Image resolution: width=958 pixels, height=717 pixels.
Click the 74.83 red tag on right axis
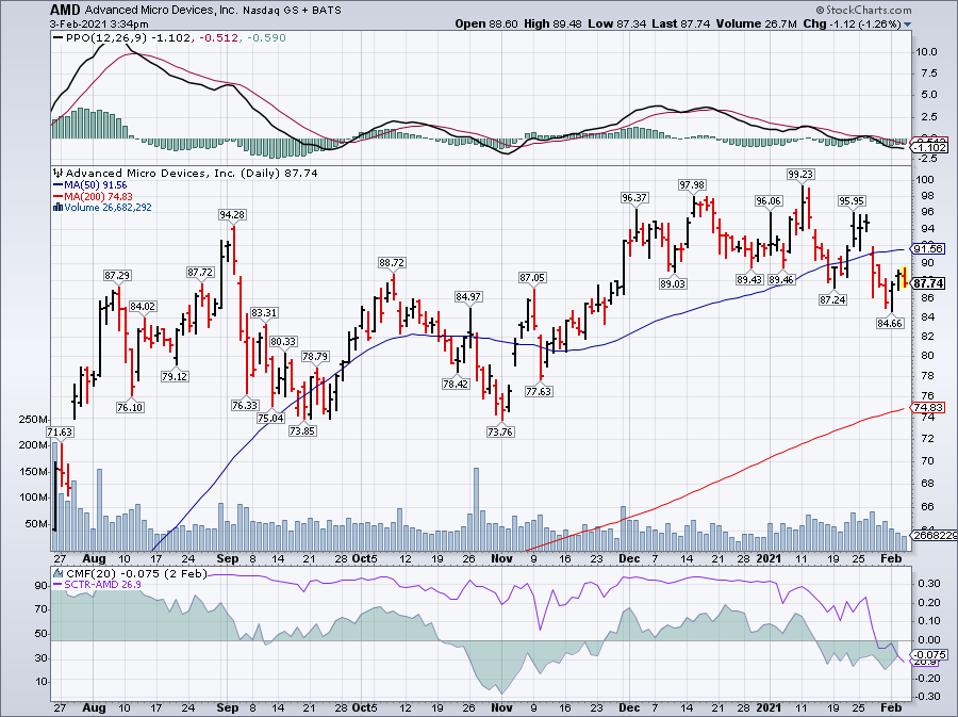pyautogui.click(x=928, y=407)
